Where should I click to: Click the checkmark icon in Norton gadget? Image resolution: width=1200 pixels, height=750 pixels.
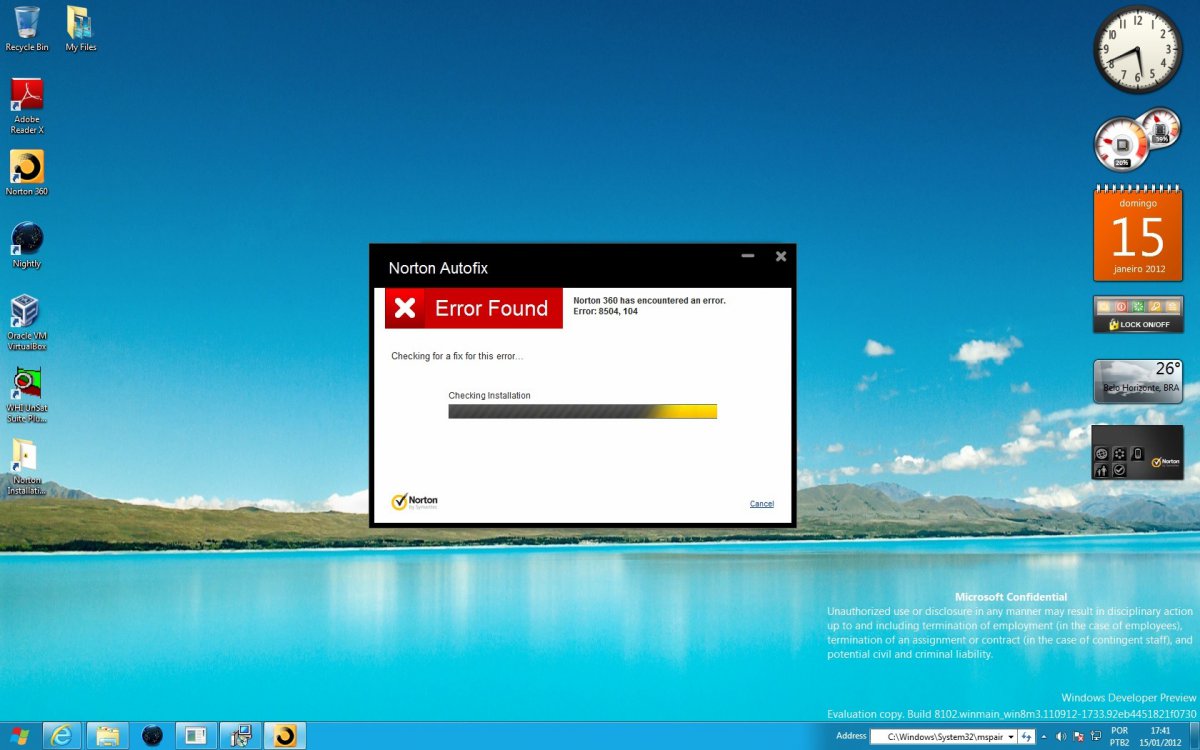coord(1120,469)
